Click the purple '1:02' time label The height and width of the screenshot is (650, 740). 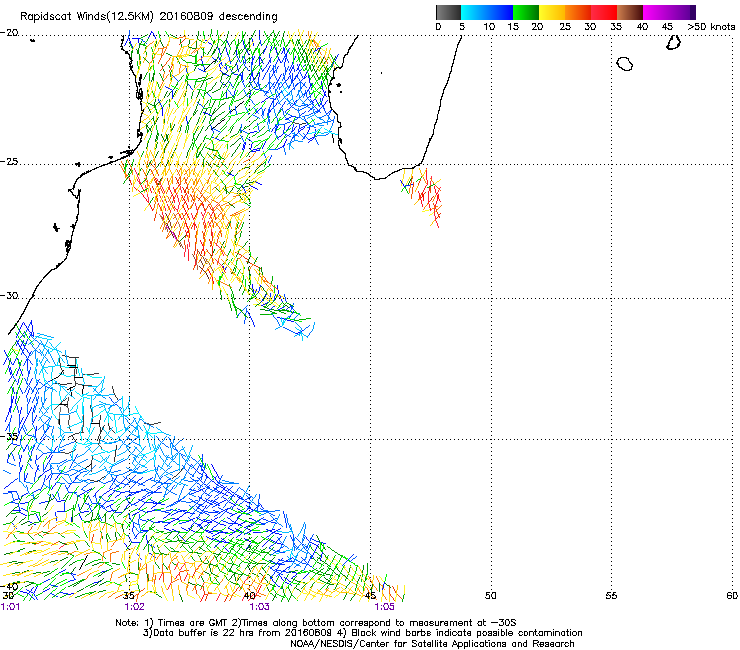(x=135, y=607)
